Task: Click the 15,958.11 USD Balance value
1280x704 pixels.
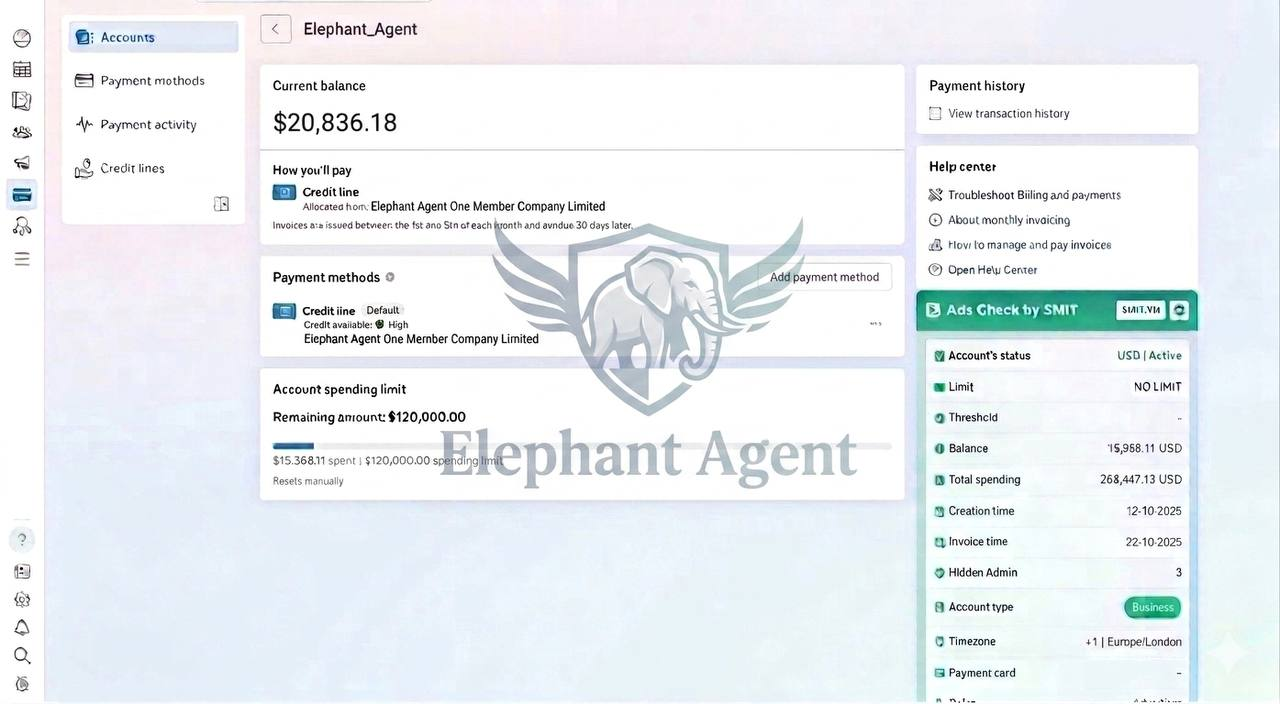Action: point(1144,449)
